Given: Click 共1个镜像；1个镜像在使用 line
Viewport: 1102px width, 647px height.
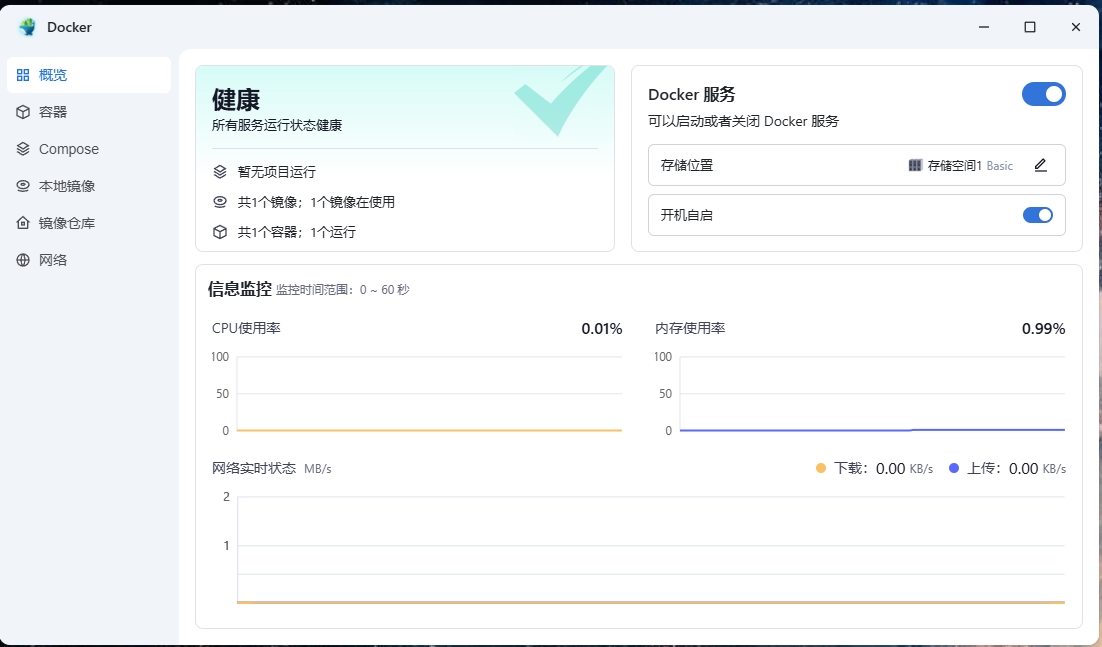Looking at the screenshot, I should [316, 202].
